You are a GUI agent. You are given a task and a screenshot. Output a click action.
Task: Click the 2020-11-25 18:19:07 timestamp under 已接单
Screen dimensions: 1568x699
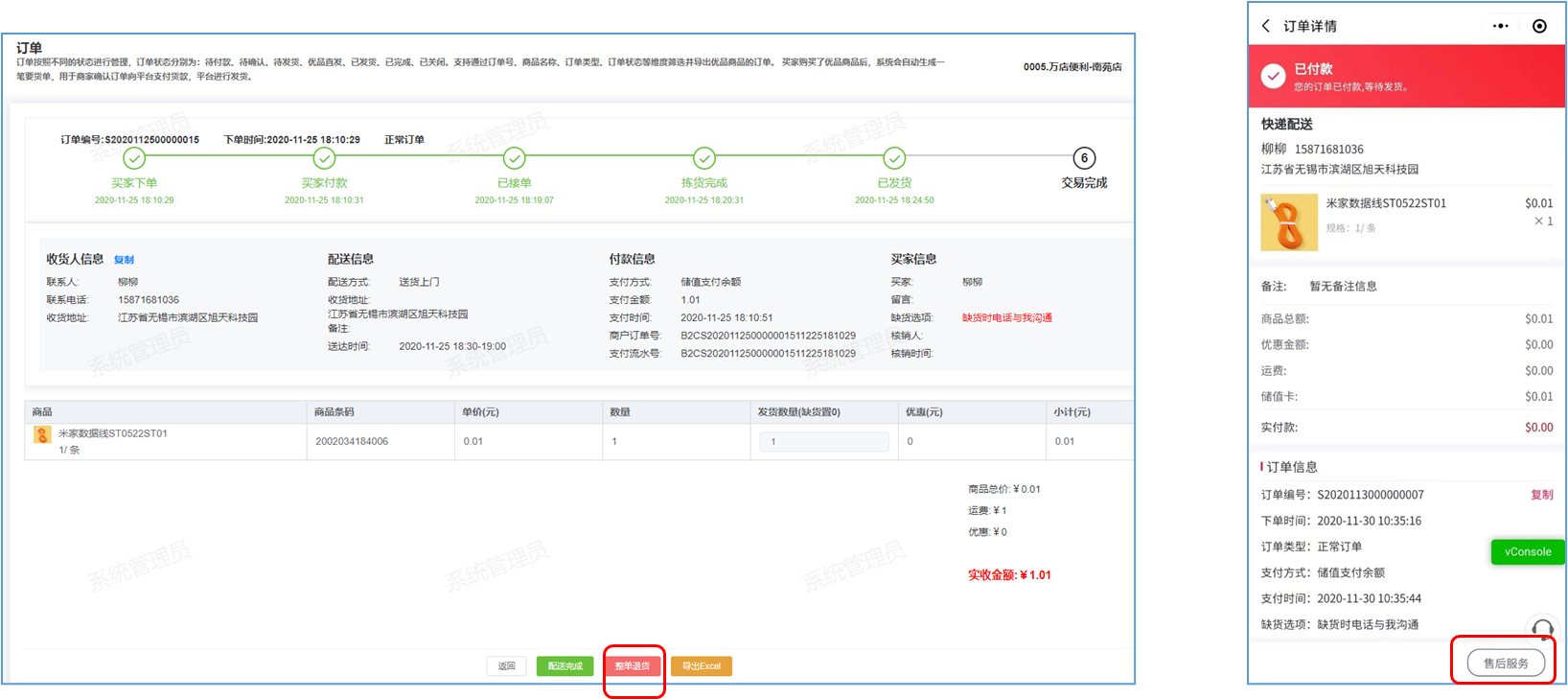coord(515,200)
